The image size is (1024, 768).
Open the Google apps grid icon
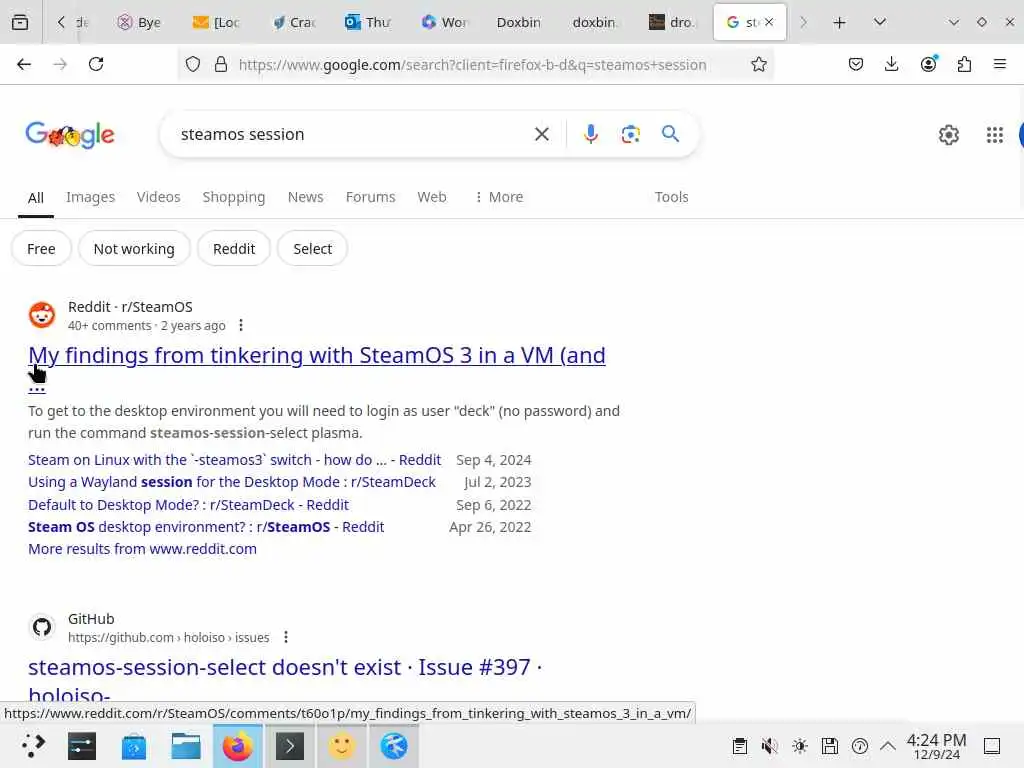pyautogui.click(x=994, y=135)
